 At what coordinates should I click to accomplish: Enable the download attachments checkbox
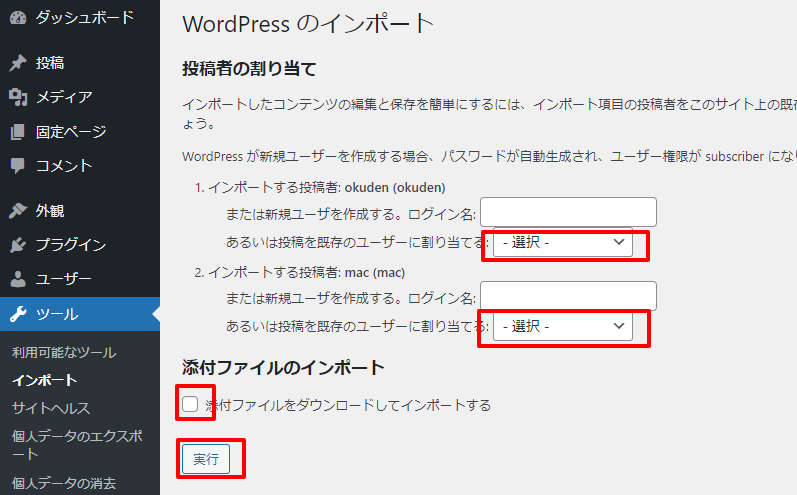click(190, 404)
